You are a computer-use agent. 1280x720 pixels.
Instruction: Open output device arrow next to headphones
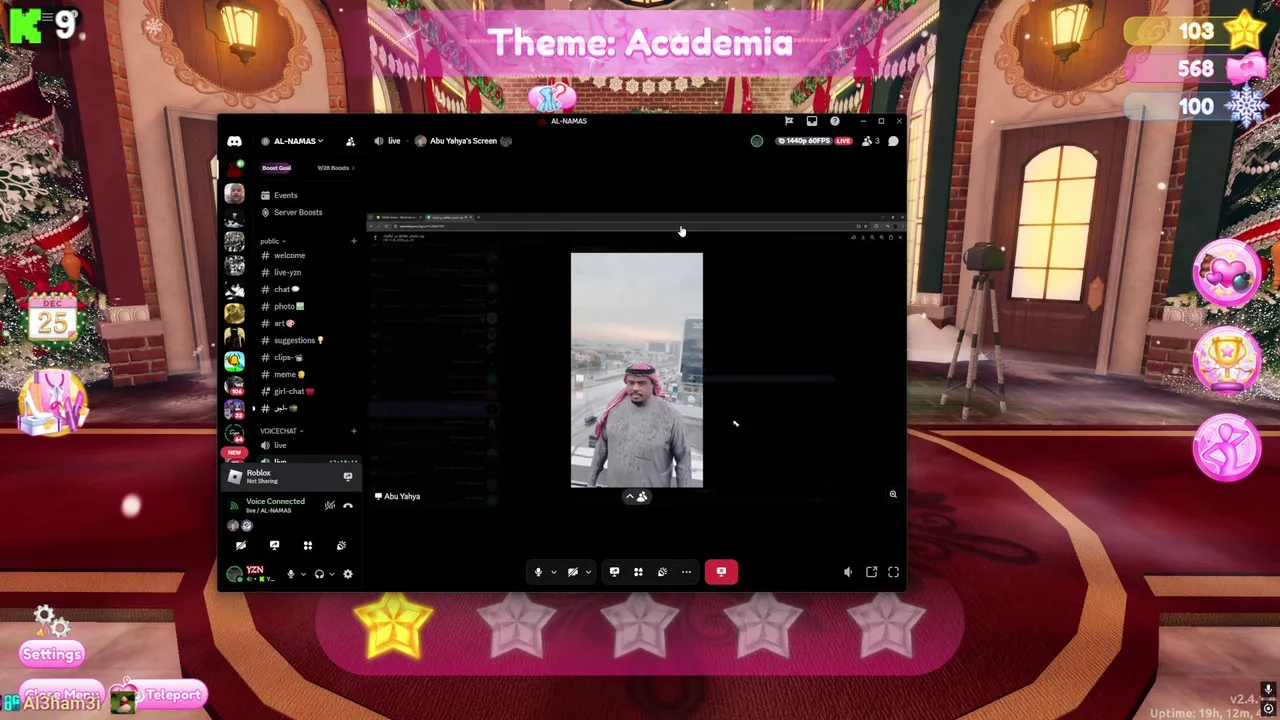pyautogui.click(x=332, y=574)
